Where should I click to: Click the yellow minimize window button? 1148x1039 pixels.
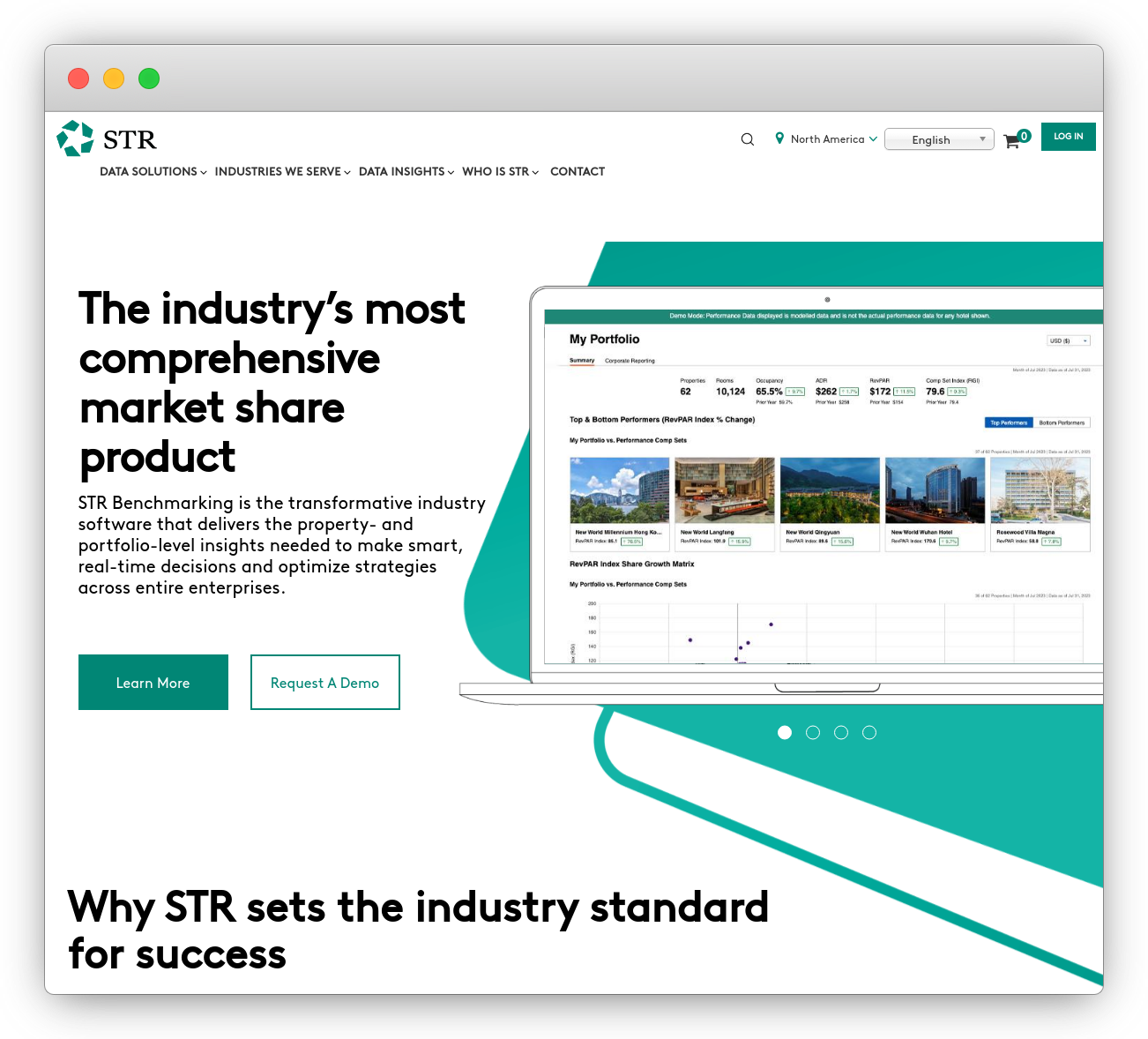click(114, 78)
